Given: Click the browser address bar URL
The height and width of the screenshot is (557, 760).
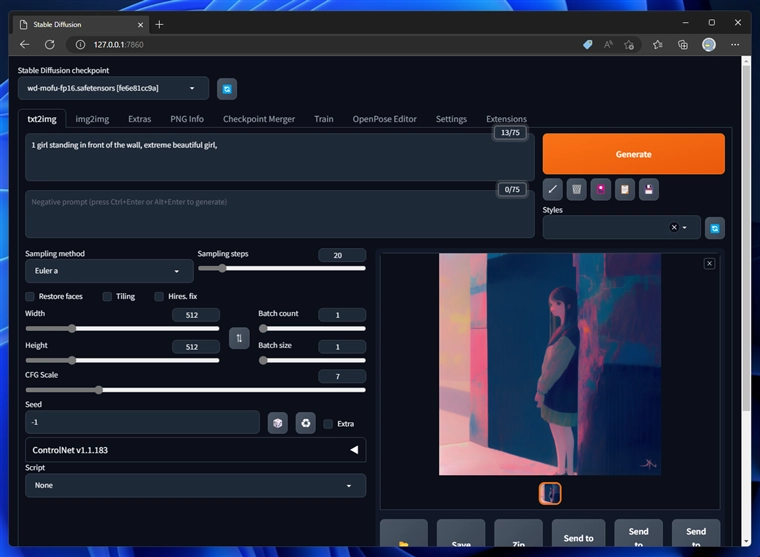Looking at the screenshot, I should [x=118, y=45].
